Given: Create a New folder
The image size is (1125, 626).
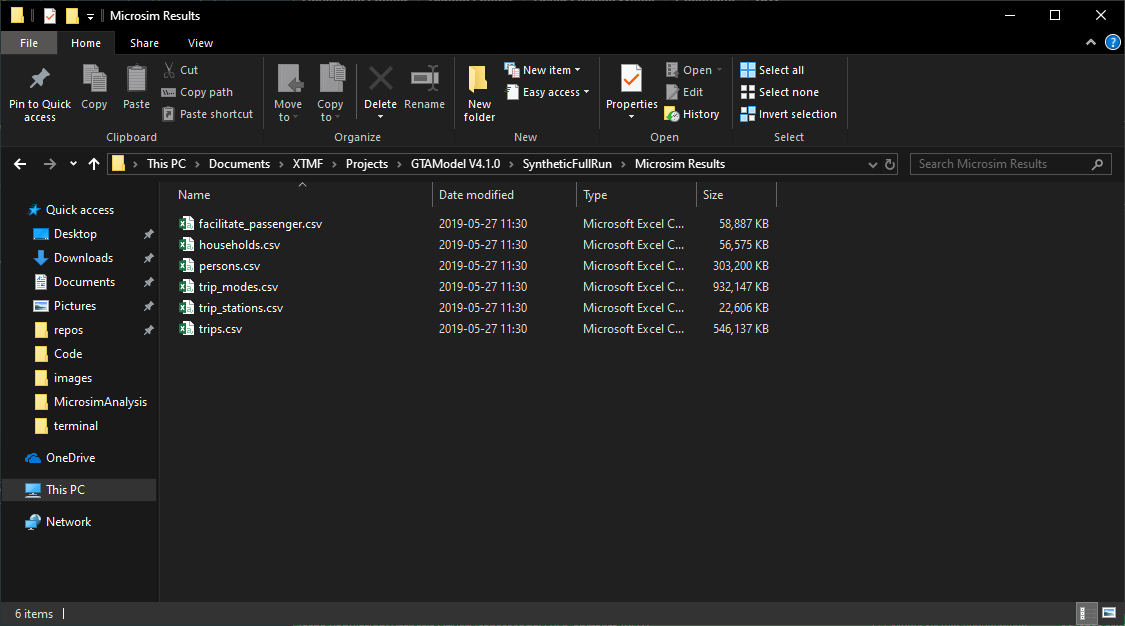Looking at the screenshot, I should tap(479, 93).
